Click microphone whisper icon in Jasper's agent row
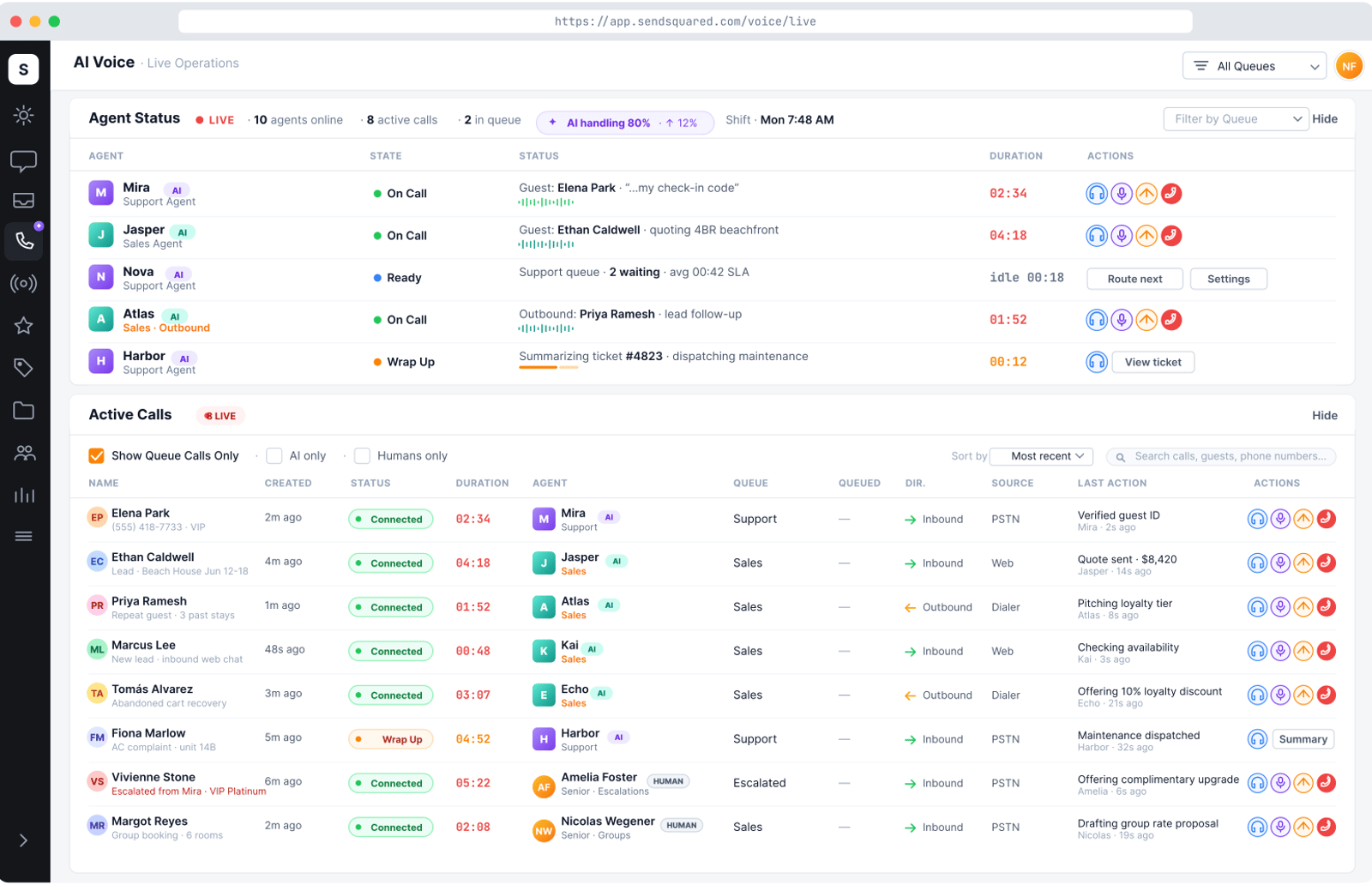 pos(1122,236)
